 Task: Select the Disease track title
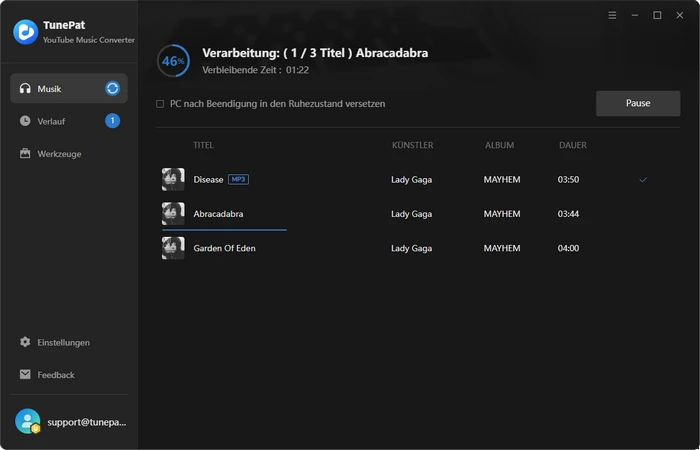click(208, 179)
